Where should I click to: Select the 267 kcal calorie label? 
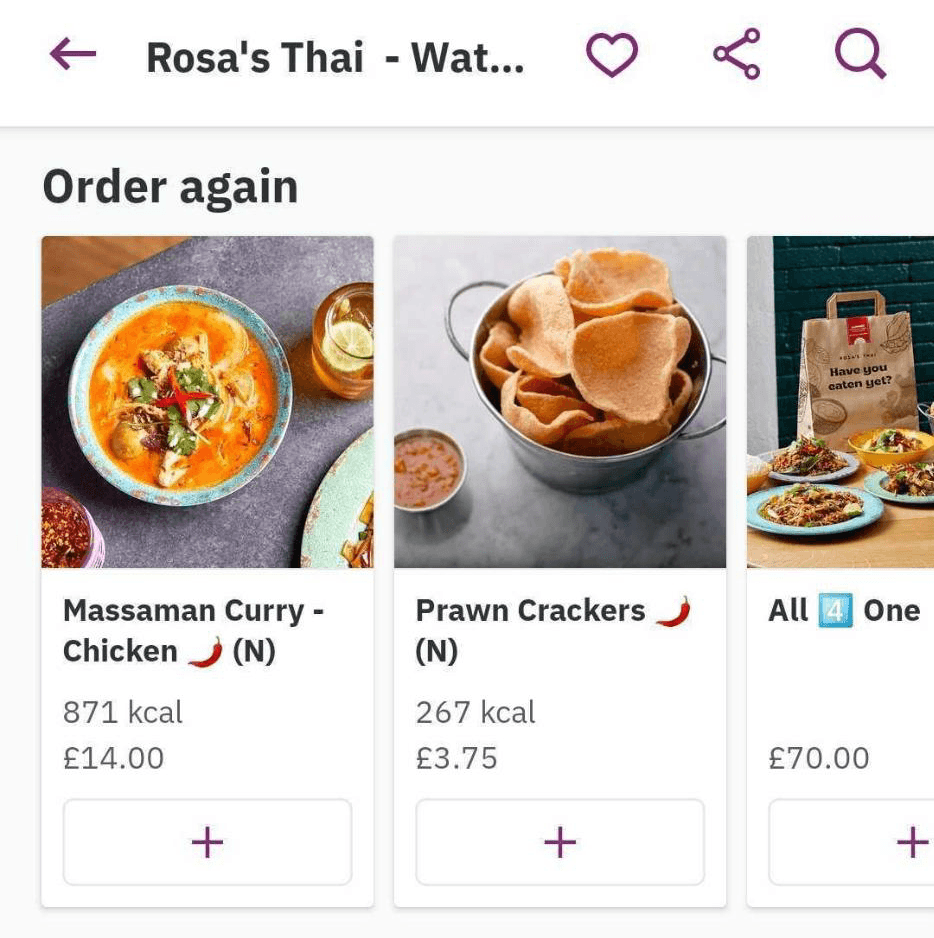coord(476,712)
